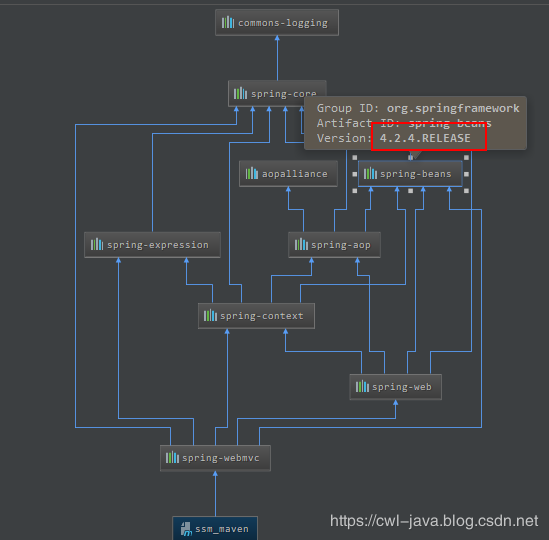
Task: Click the spring-web library icon
Action: pos(362,387)
